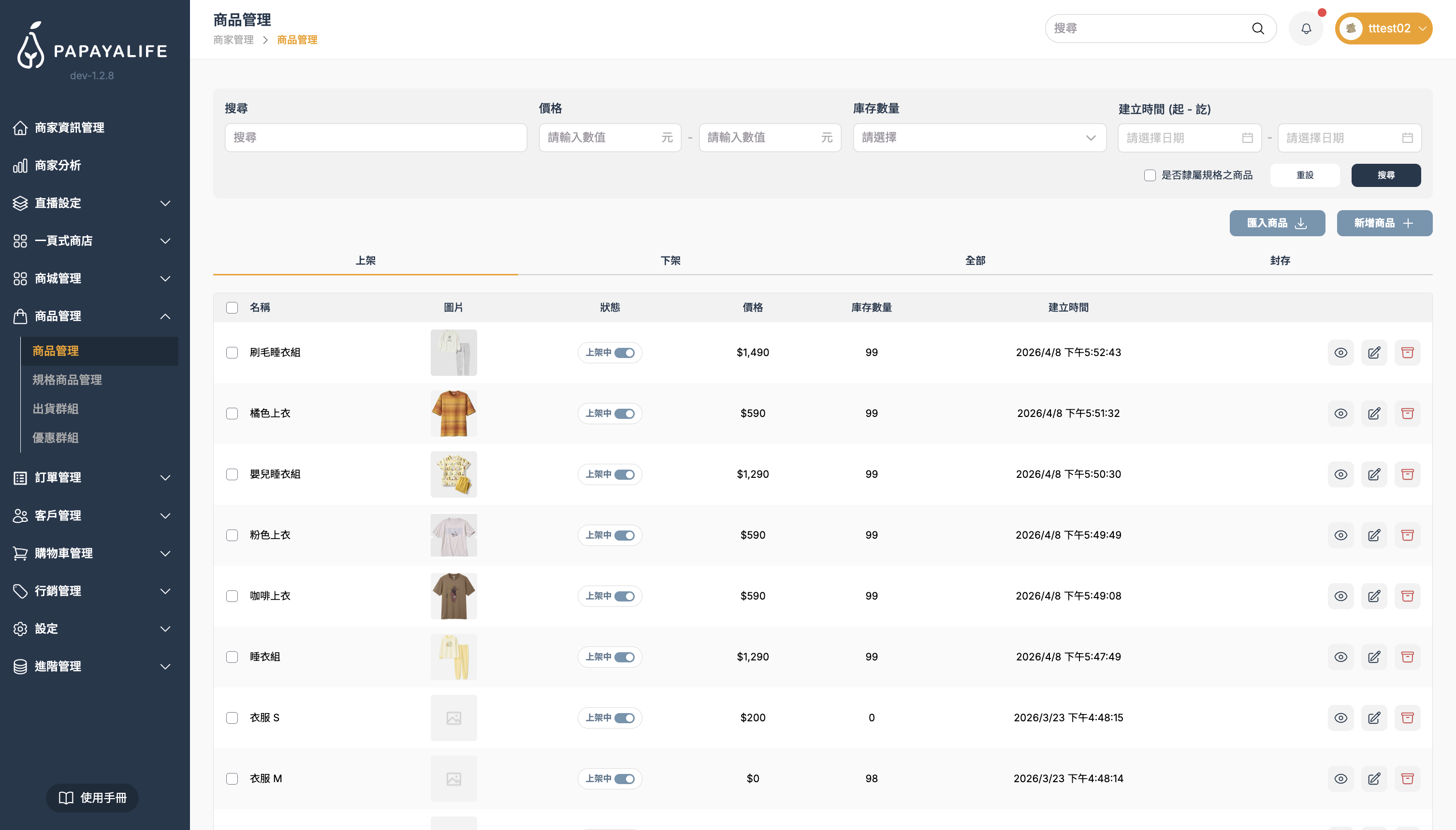Click the 刷毛睡衣組 product thumbnail
The height and width of the screenshot is (830, 1456).
(453, 352)
